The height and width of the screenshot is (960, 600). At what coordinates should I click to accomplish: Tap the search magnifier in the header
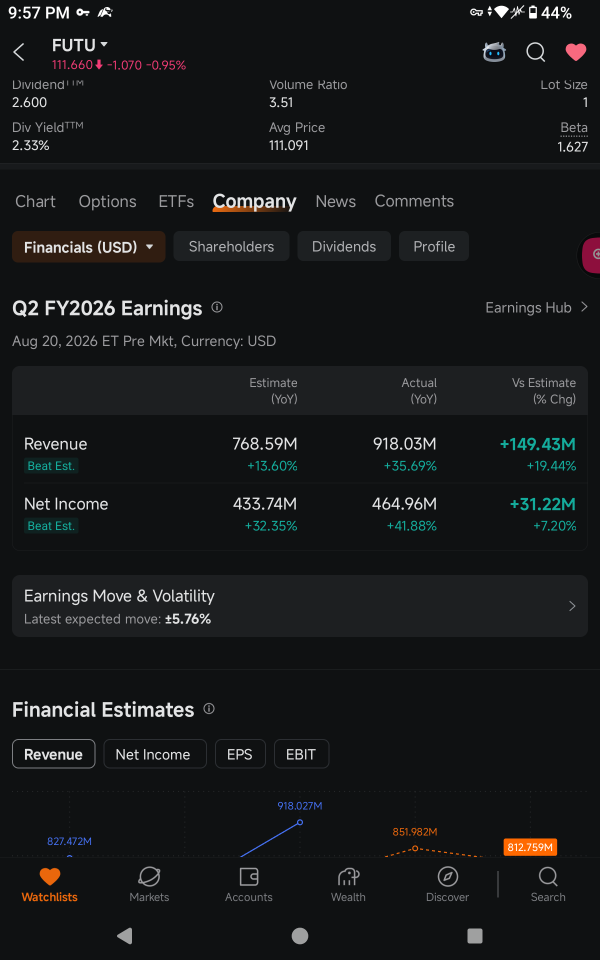(x=536, y=53)
